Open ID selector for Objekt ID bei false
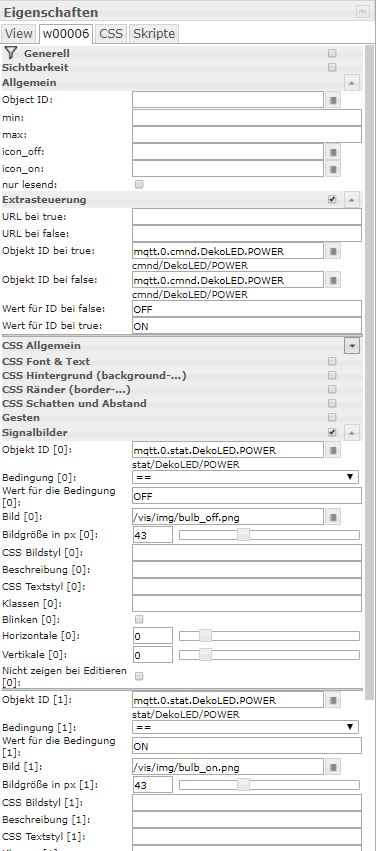Viewport: 376px width, 851px height. [x=333, y=280]
